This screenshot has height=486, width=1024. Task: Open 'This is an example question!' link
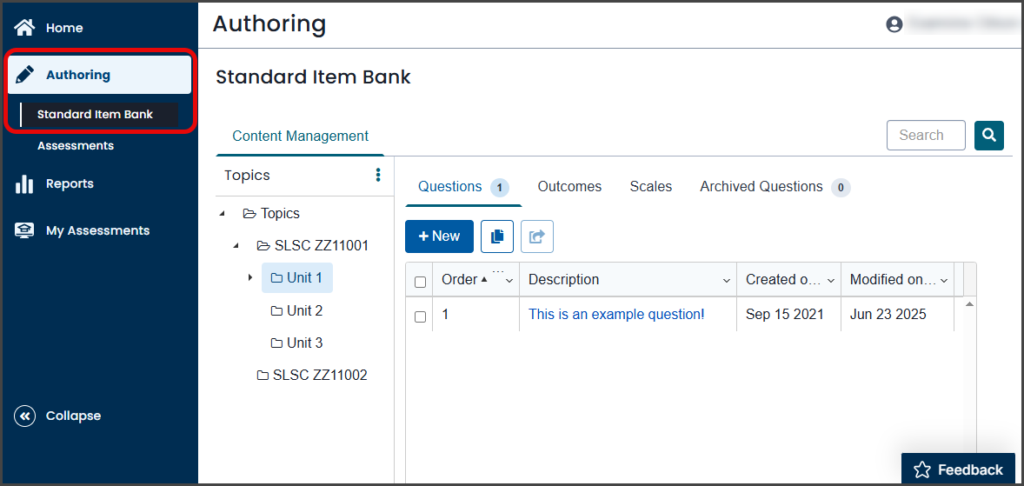[x=616, y=314]
